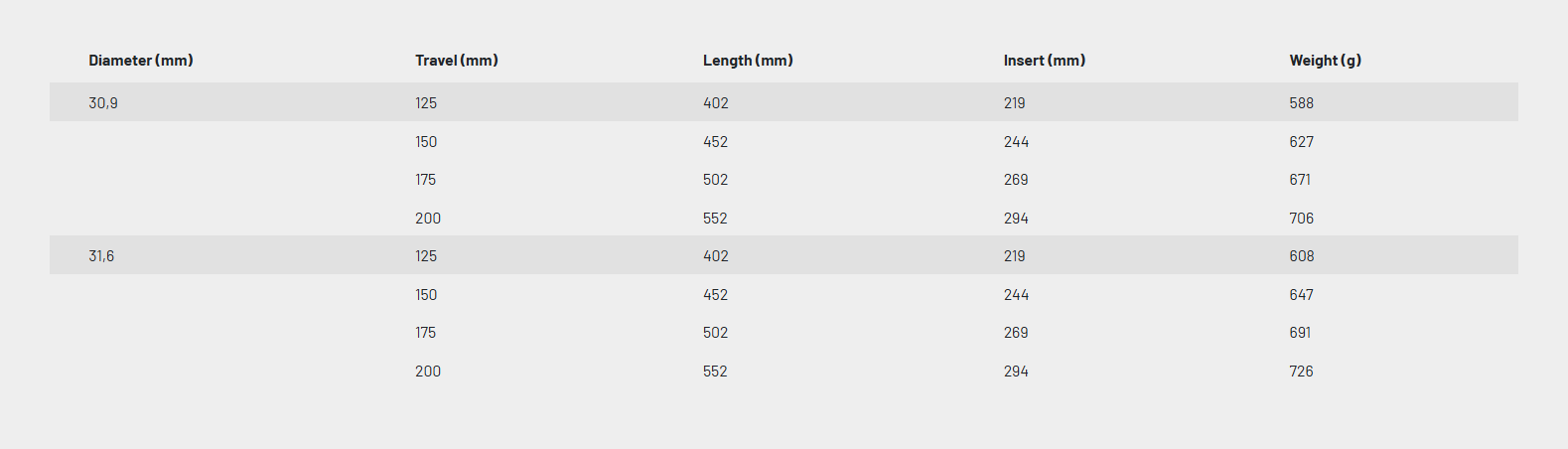Screen dimensions: 1568x449
Task: Select length 402 in the 31,6 row
Action: click(x=716, y=256)
